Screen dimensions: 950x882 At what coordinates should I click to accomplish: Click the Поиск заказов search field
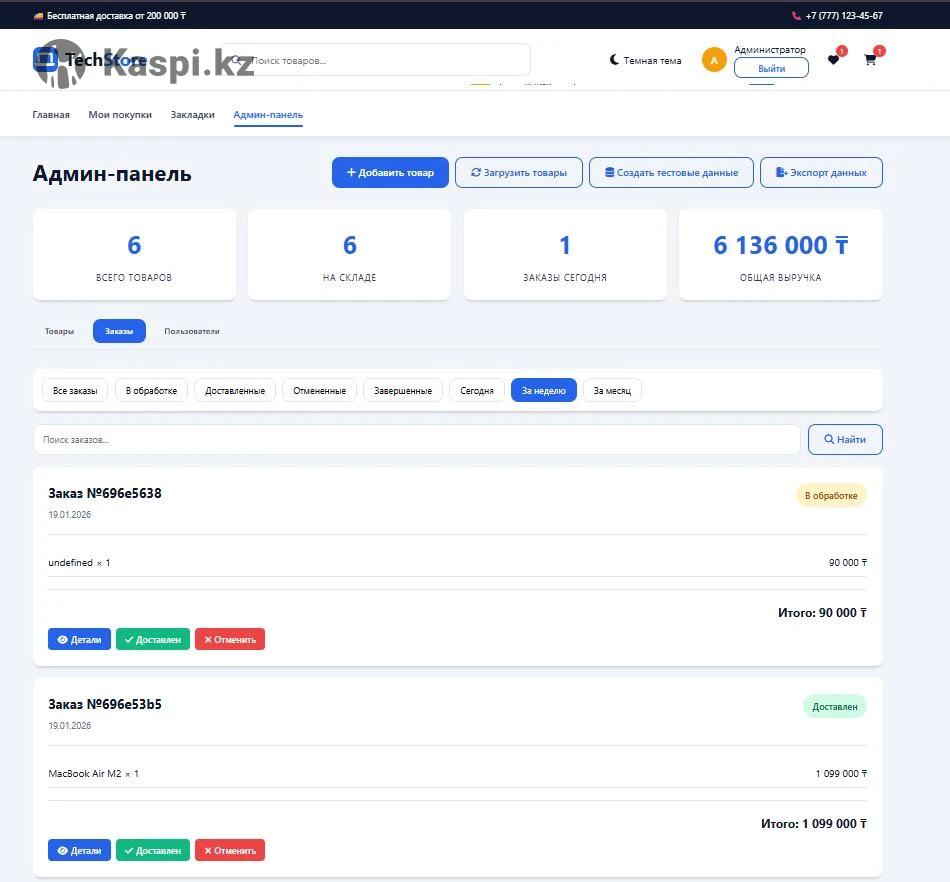pyautogui.click(x=416, y=440)
